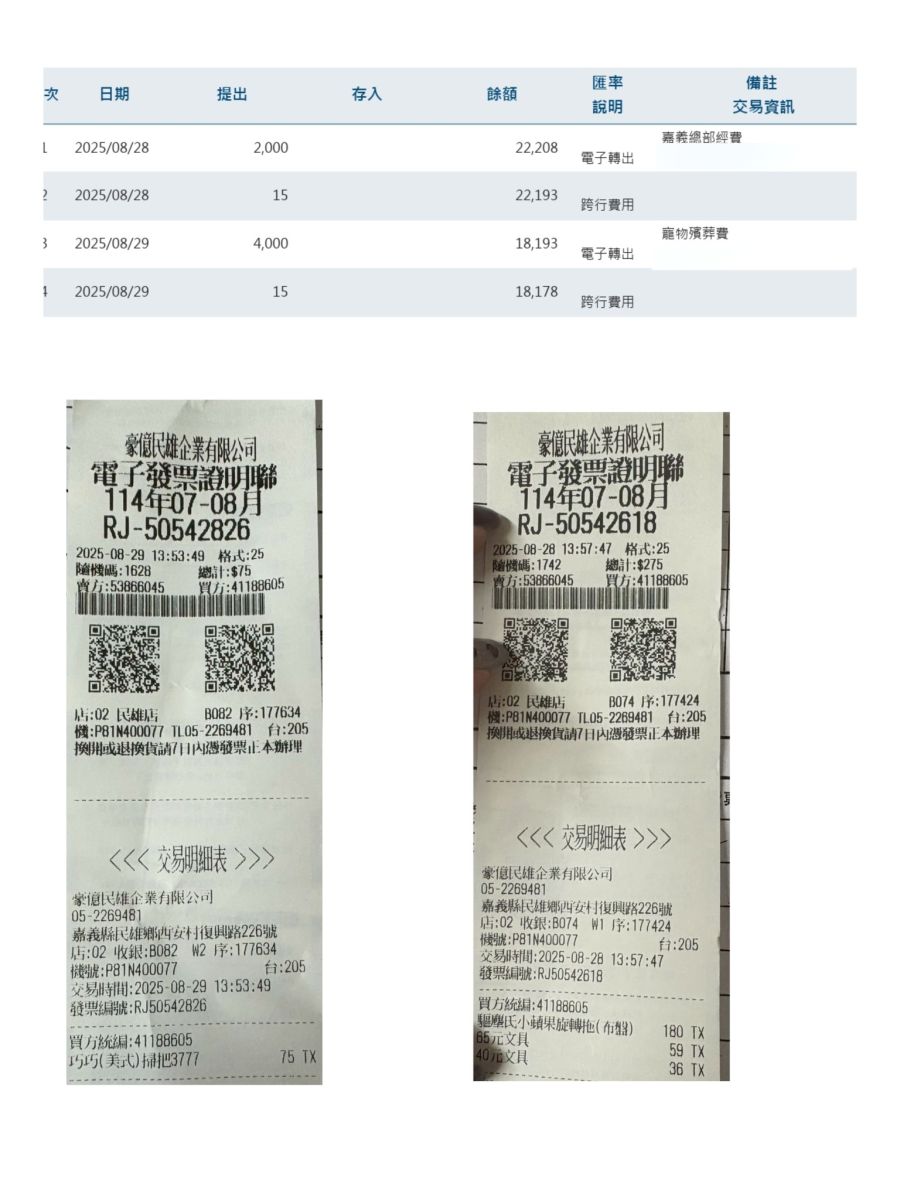Click the 嘉義總部經費 remark text
Screen dimensions: 900x1200
pyautogui.click(x=701, y=137)
